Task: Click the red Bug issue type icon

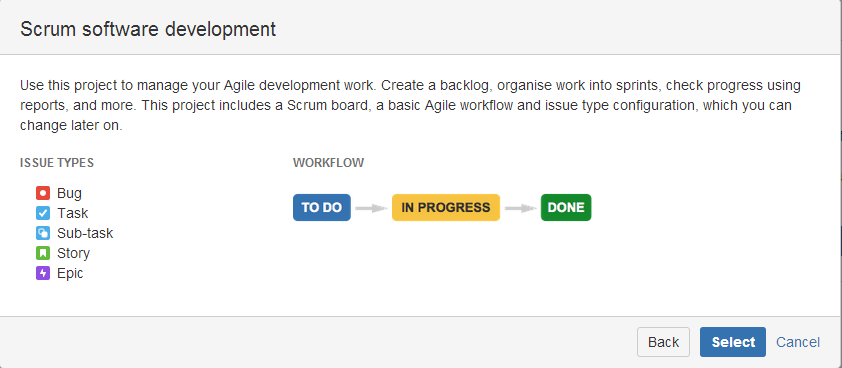Action: (43, 193)
